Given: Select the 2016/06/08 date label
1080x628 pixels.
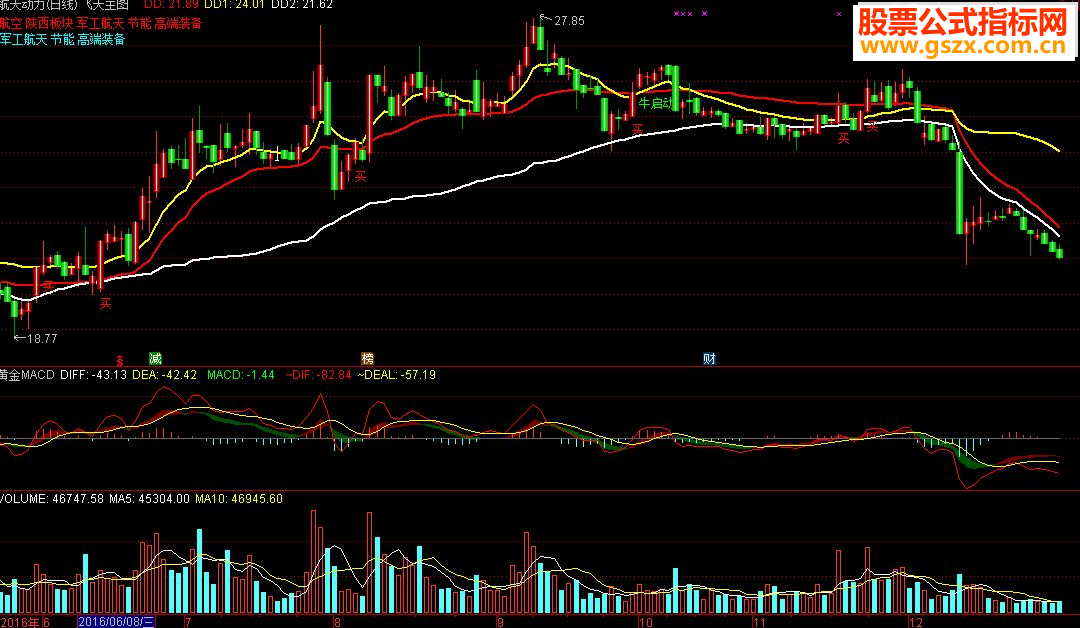Looking at the screenshot, I should [x=116, y=622].
